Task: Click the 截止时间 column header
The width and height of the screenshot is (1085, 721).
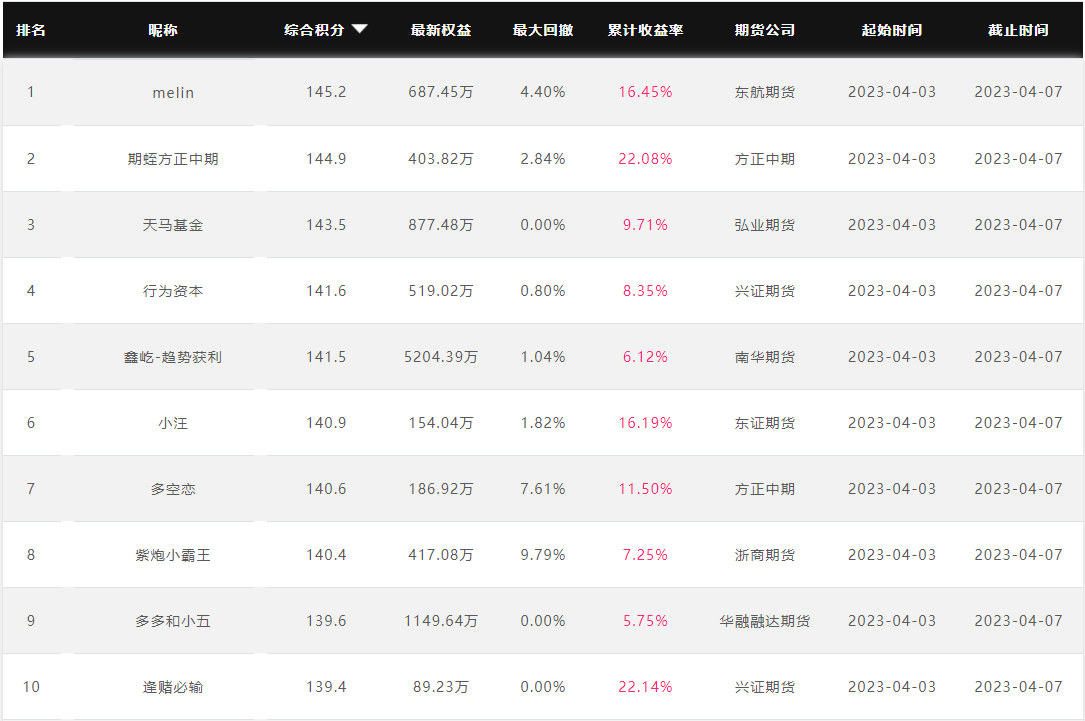Action: click(x=1018, y=30)
